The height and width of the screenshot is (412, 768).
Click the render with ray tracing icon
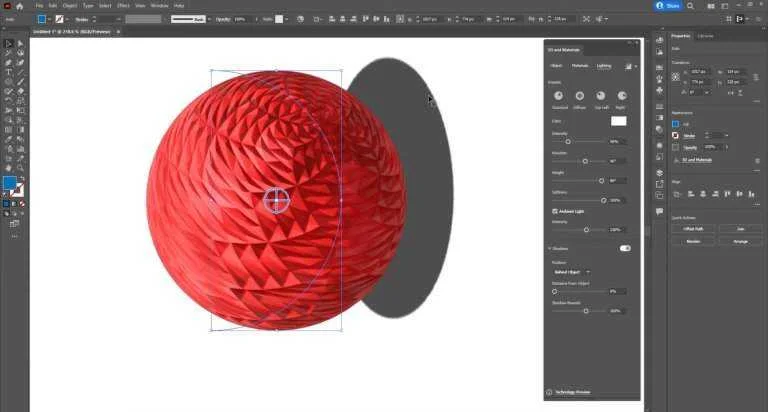pos(628,66)
